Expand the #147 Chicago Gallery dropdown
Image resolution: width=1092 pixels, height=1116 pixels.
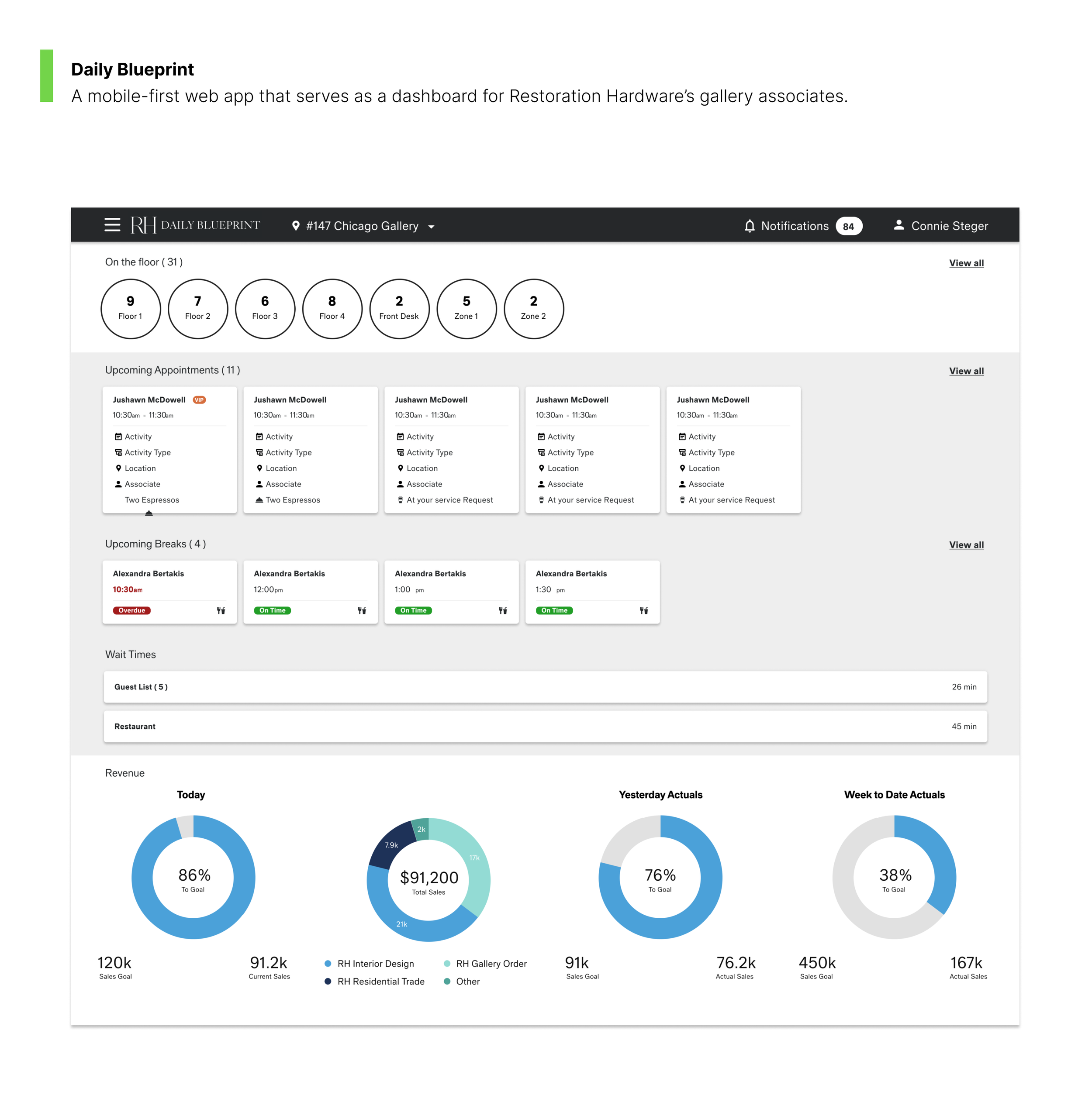431,227
